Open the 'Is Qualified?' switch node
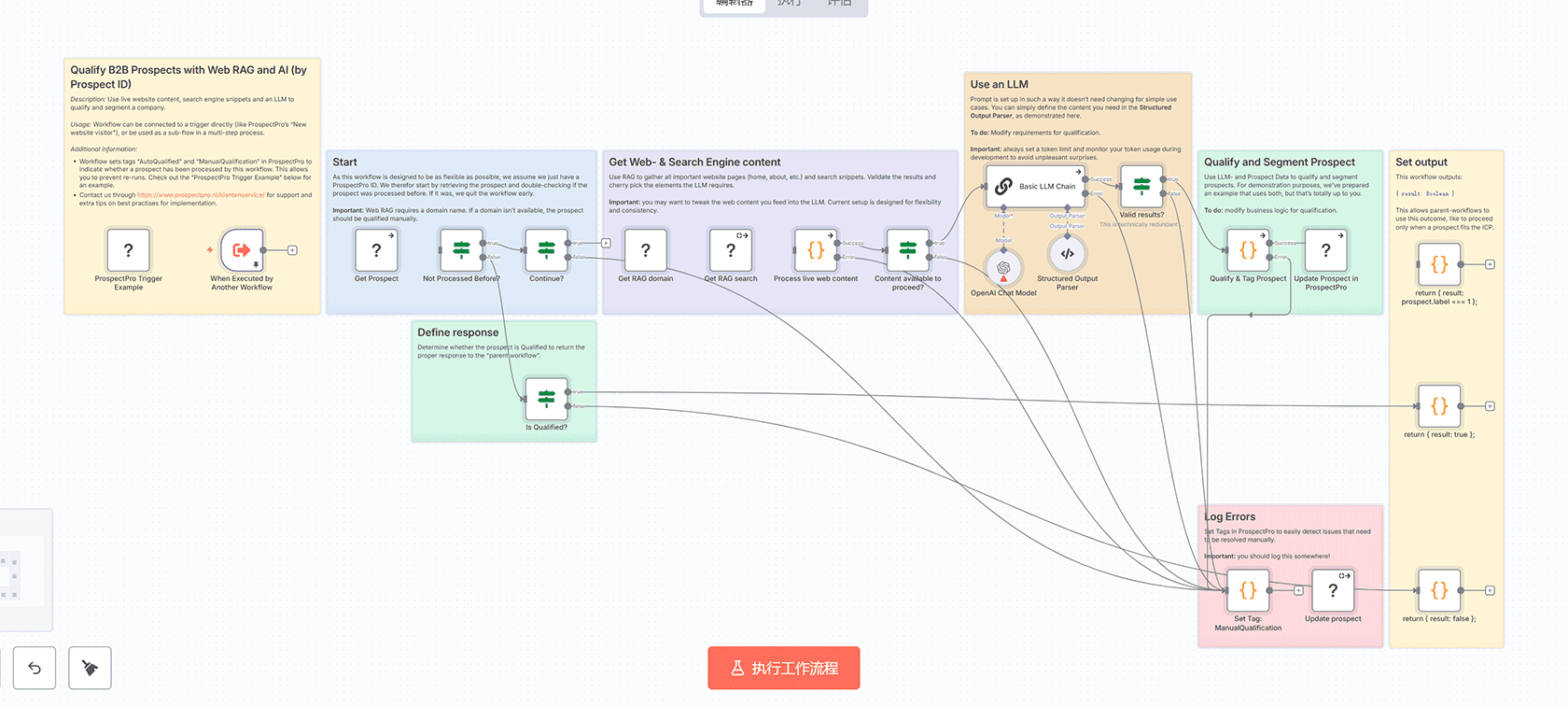The width and height of the screenshot is (1568, 706). click(x=547, y=399)
